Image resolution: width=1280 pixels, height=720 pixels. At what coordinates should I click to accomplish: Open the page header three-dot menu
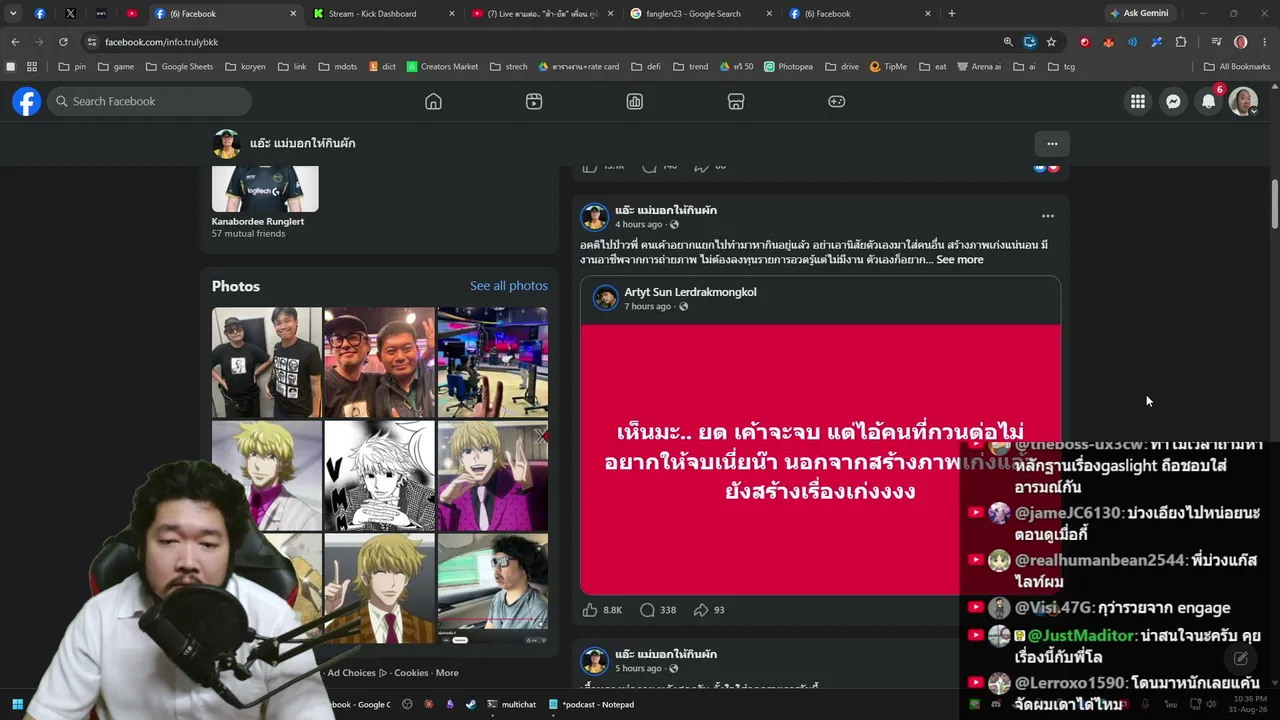[x=1051, y=143]
